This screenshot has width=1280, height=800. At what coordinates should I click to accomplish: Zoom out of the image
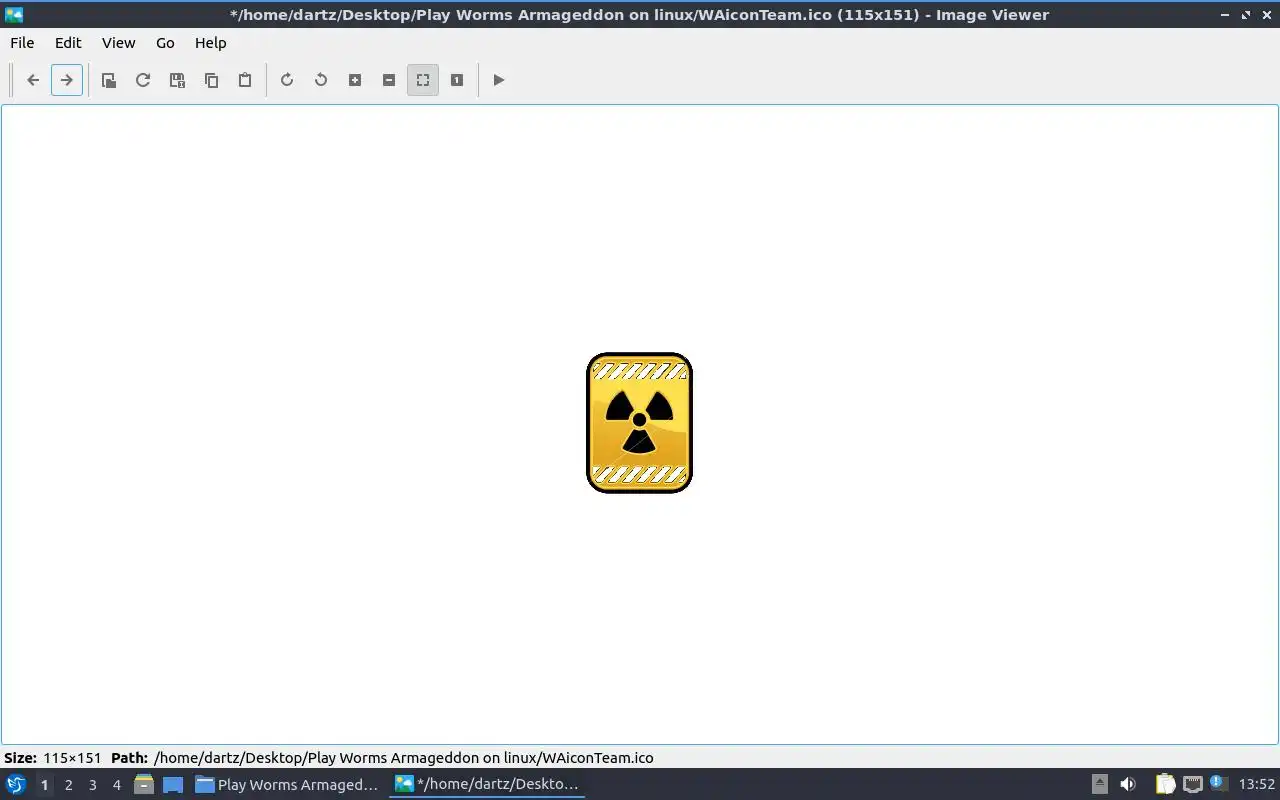[389, 80]
